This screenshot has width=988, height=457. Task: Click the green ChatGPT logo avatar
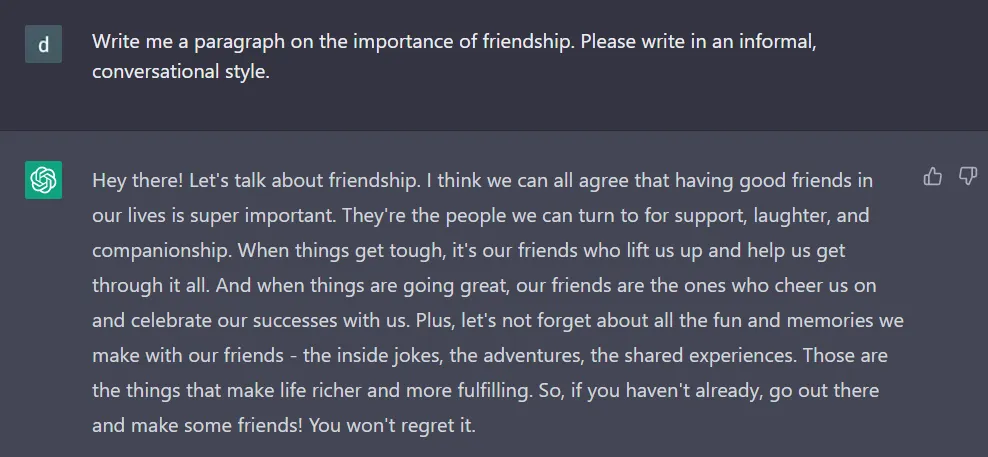[x=43, y=180]
